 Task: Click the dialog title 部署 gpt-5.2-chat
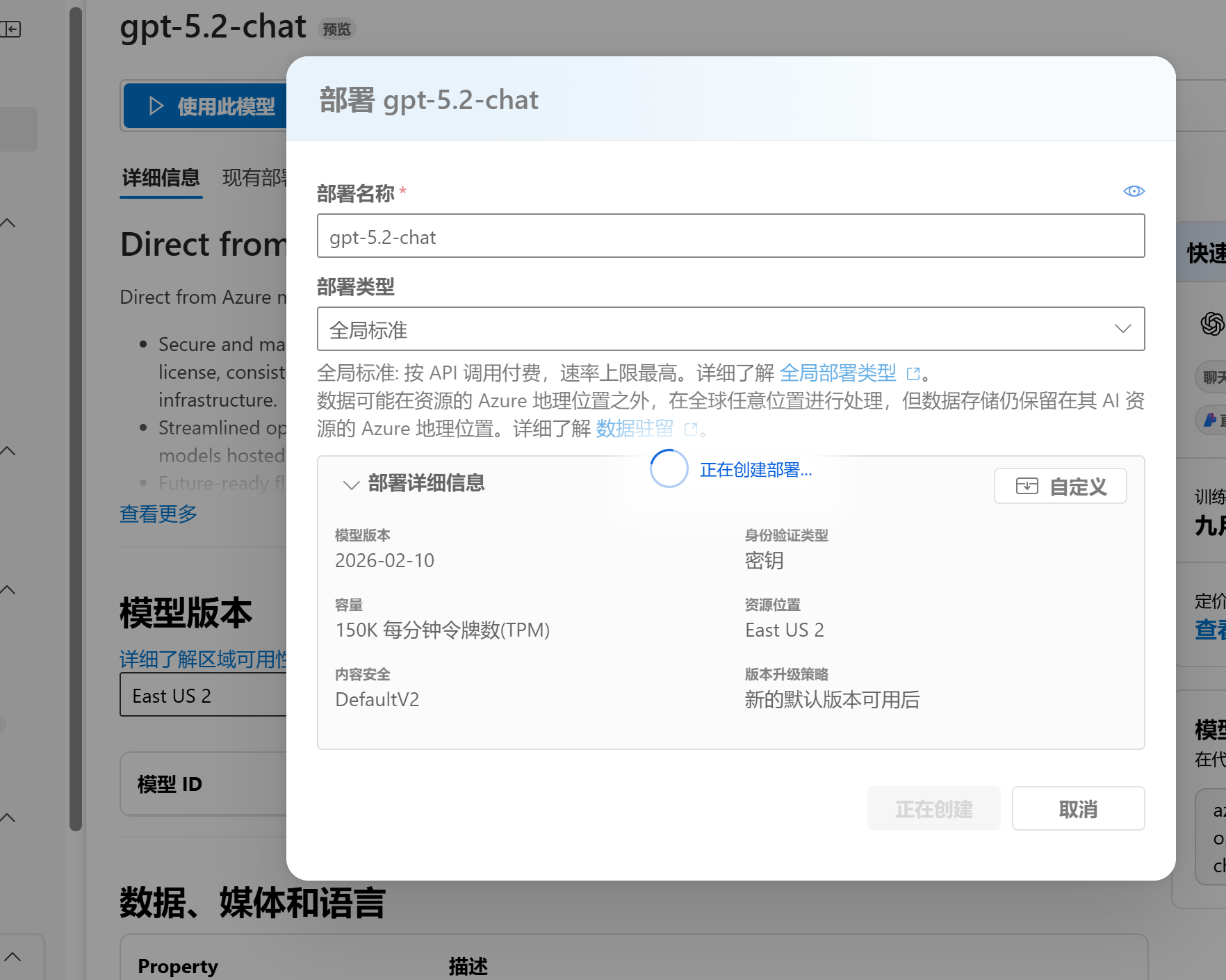(429, 99)
